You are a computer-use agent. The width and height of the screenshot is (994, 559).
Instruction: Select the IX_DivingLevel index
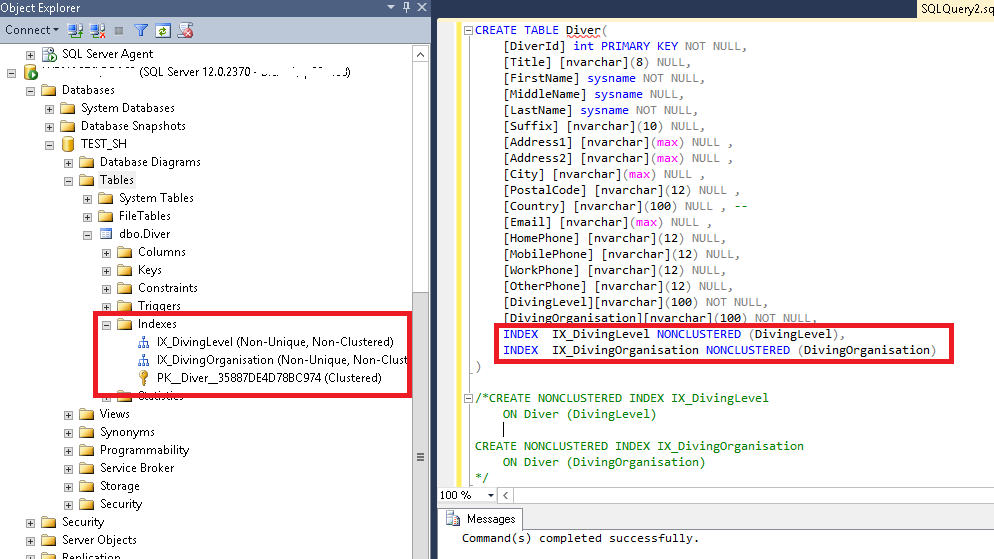(274, 342)
